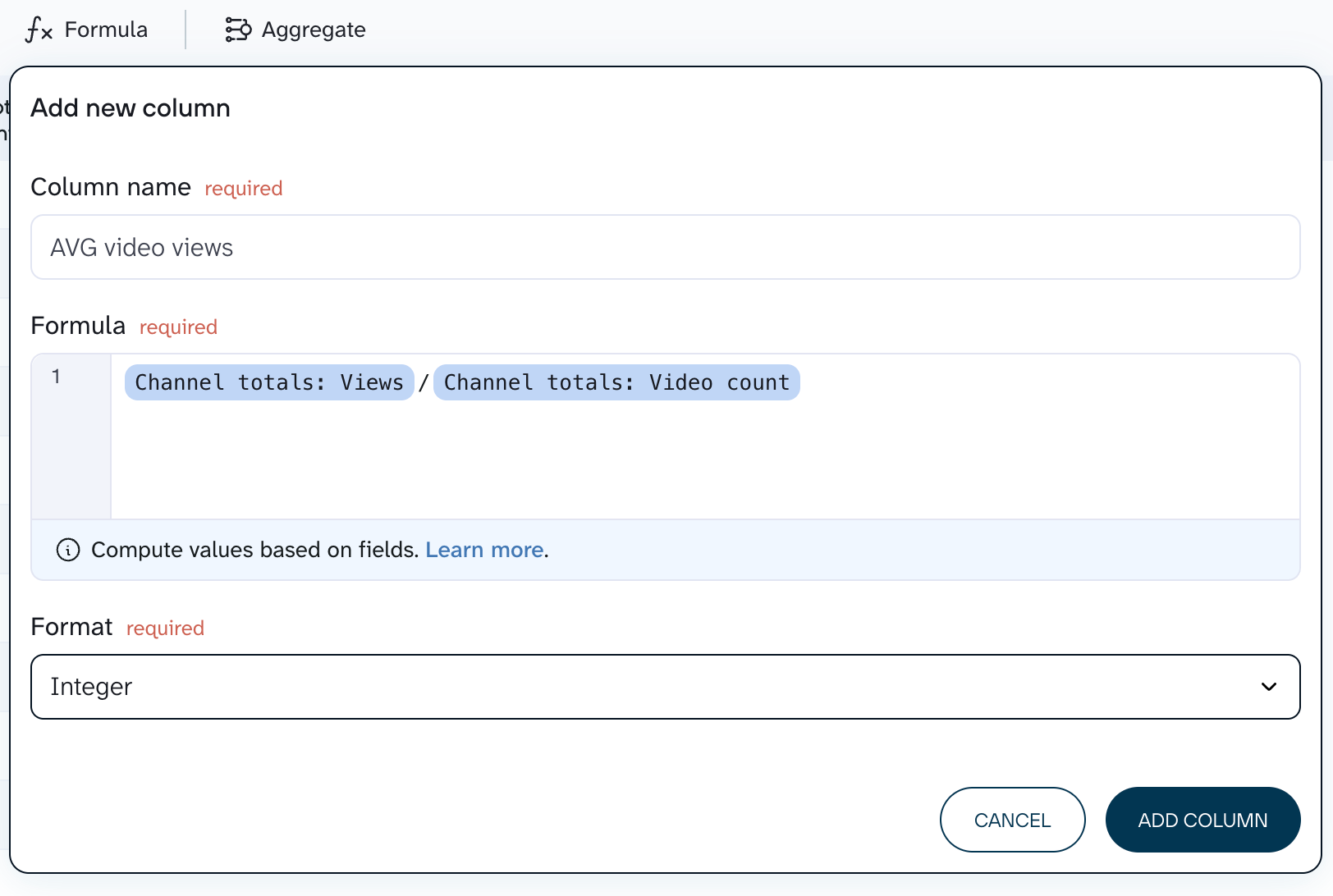The width and height of the screenshot is (1333, 896).
Task: Expand the Format dropdown chevron
Action: (x=1269, y=687)
